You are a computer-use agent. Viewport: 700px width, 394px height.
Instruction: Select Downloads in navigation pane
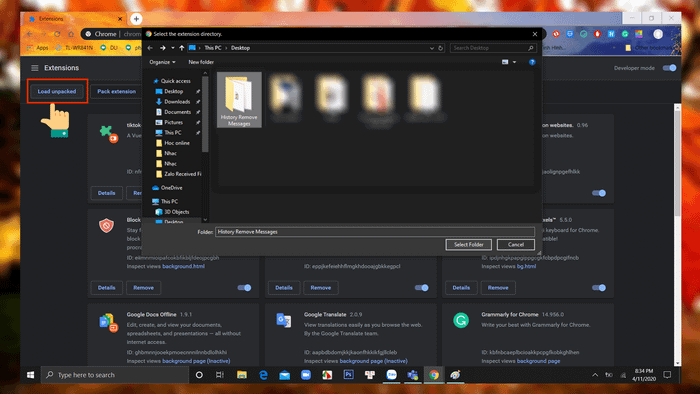(177, 102)
